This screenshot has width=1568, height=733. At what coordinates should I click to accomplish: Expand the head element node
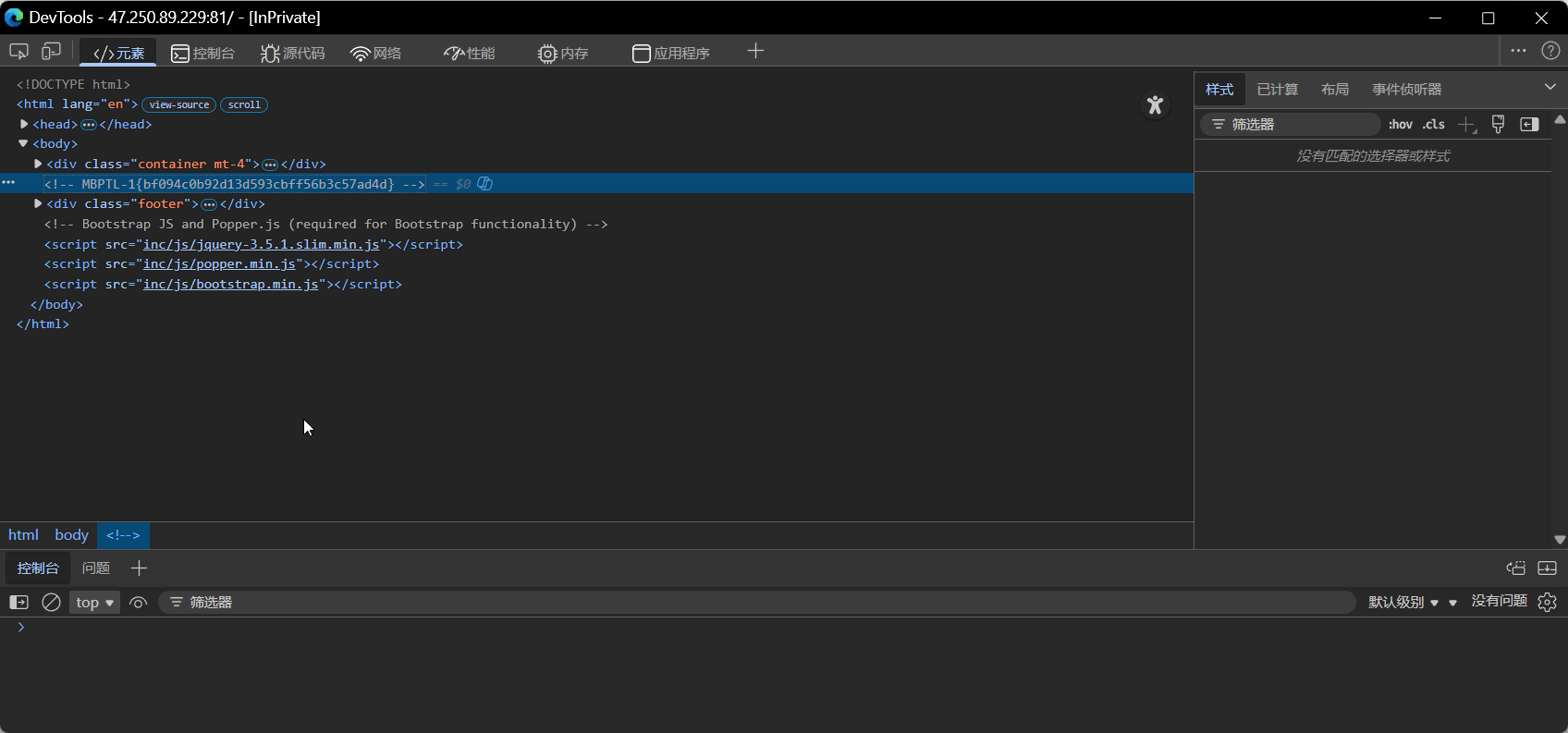coord(24,124)
